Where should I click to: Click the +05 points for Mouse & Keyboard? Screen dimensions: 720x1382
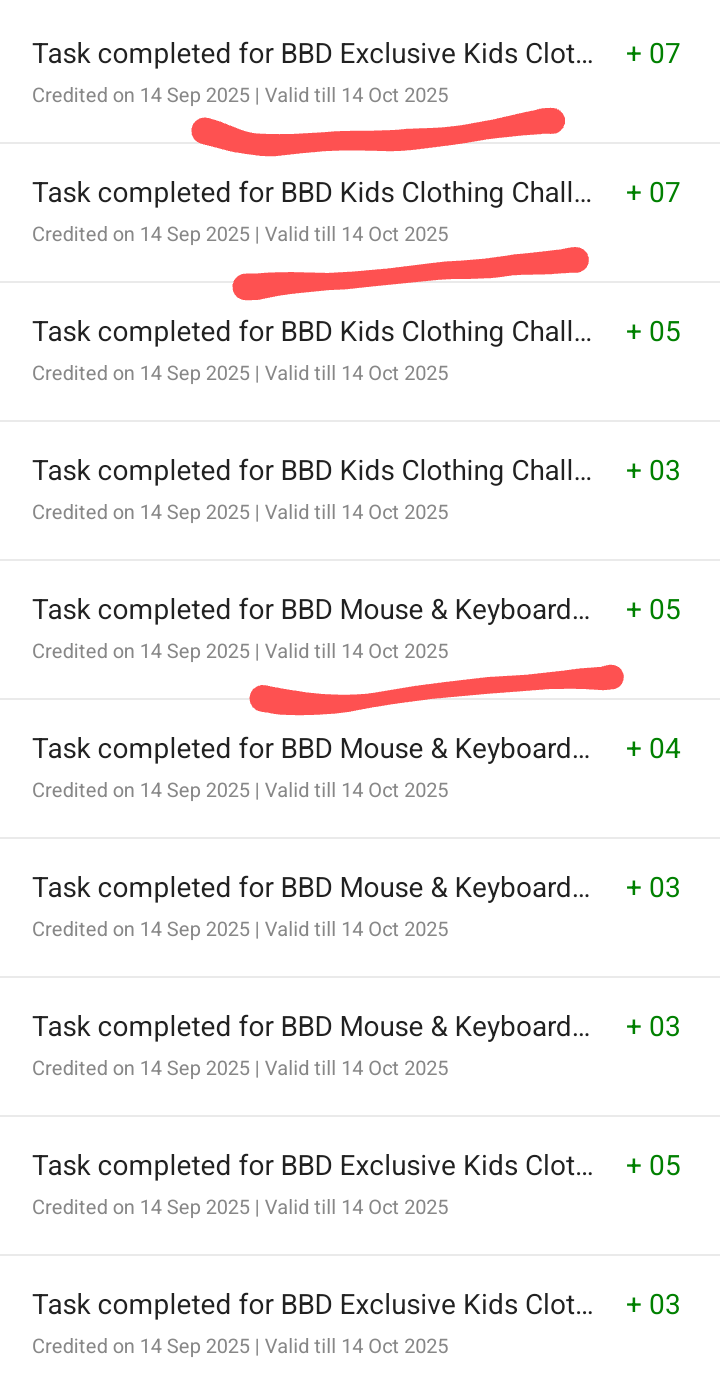pos(653,610)
